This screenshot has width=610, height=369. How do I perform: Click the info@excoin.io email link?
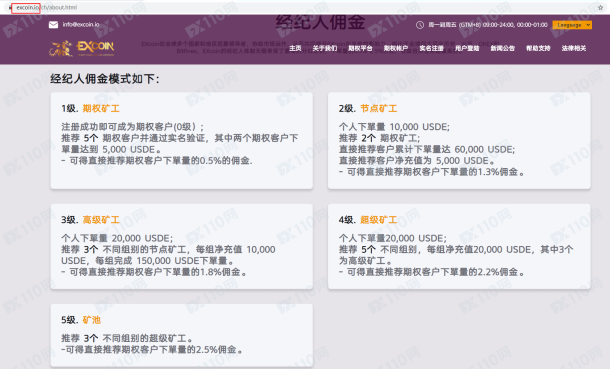click(x=81, y=24)
